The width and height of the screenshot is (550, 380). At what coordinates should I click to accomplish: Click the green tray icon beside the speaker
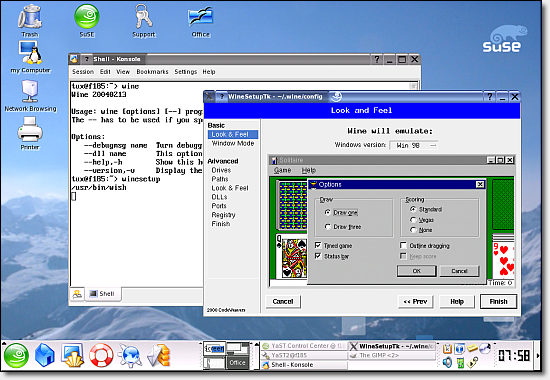[461, 362]
